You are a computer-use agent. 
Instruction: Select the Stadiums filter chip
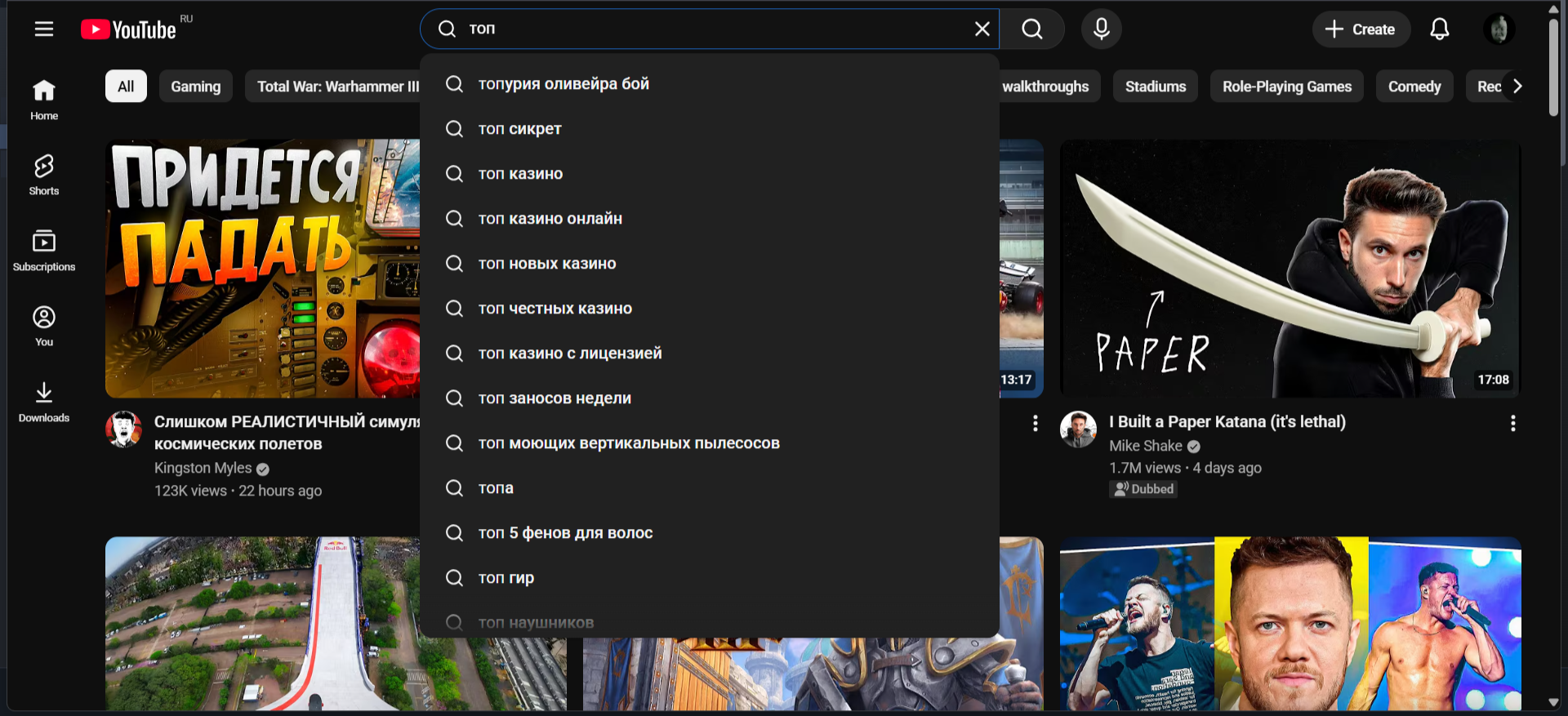tap(1156, 87)
